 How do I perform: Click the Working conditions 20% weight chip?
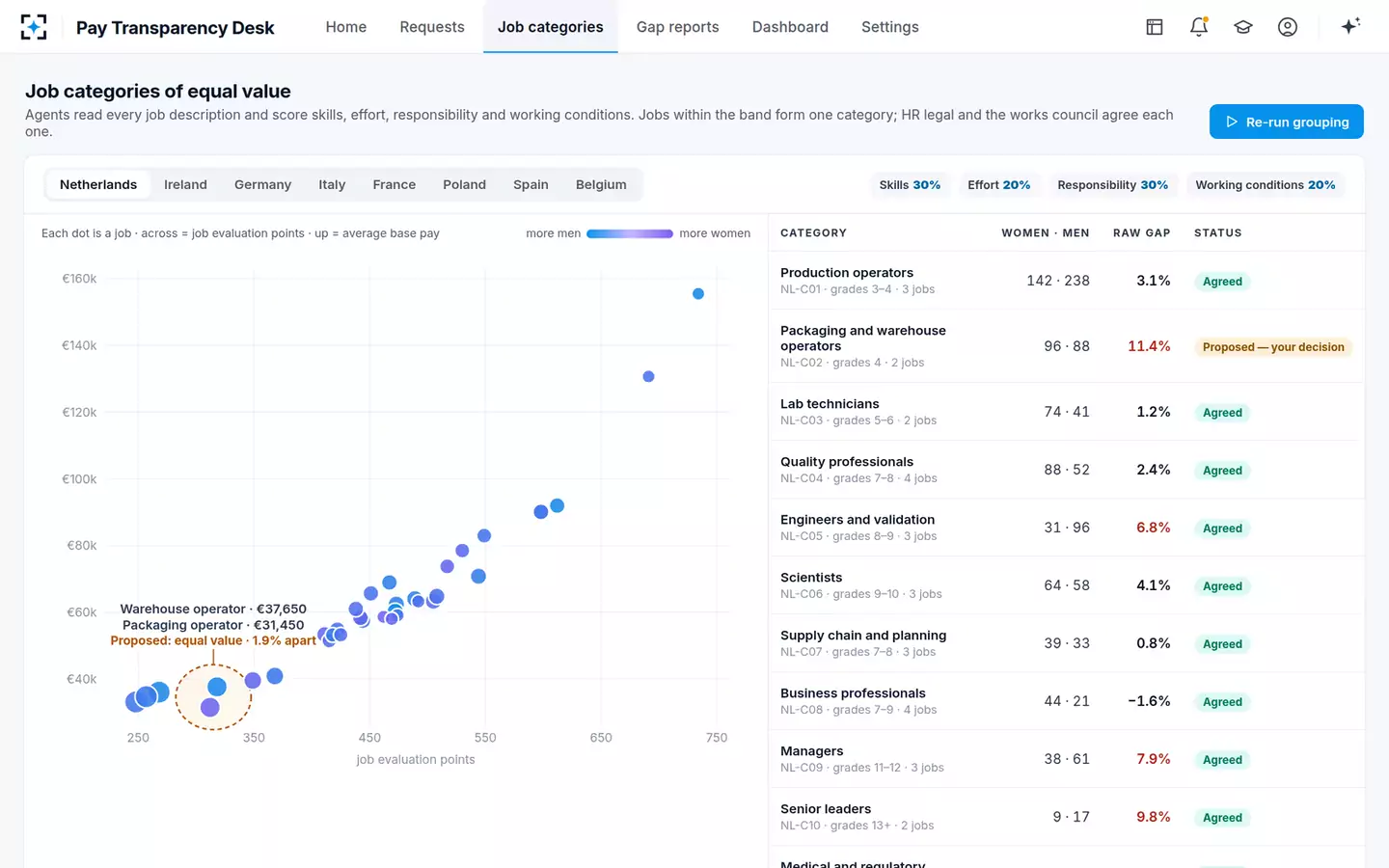[1266, 185]
